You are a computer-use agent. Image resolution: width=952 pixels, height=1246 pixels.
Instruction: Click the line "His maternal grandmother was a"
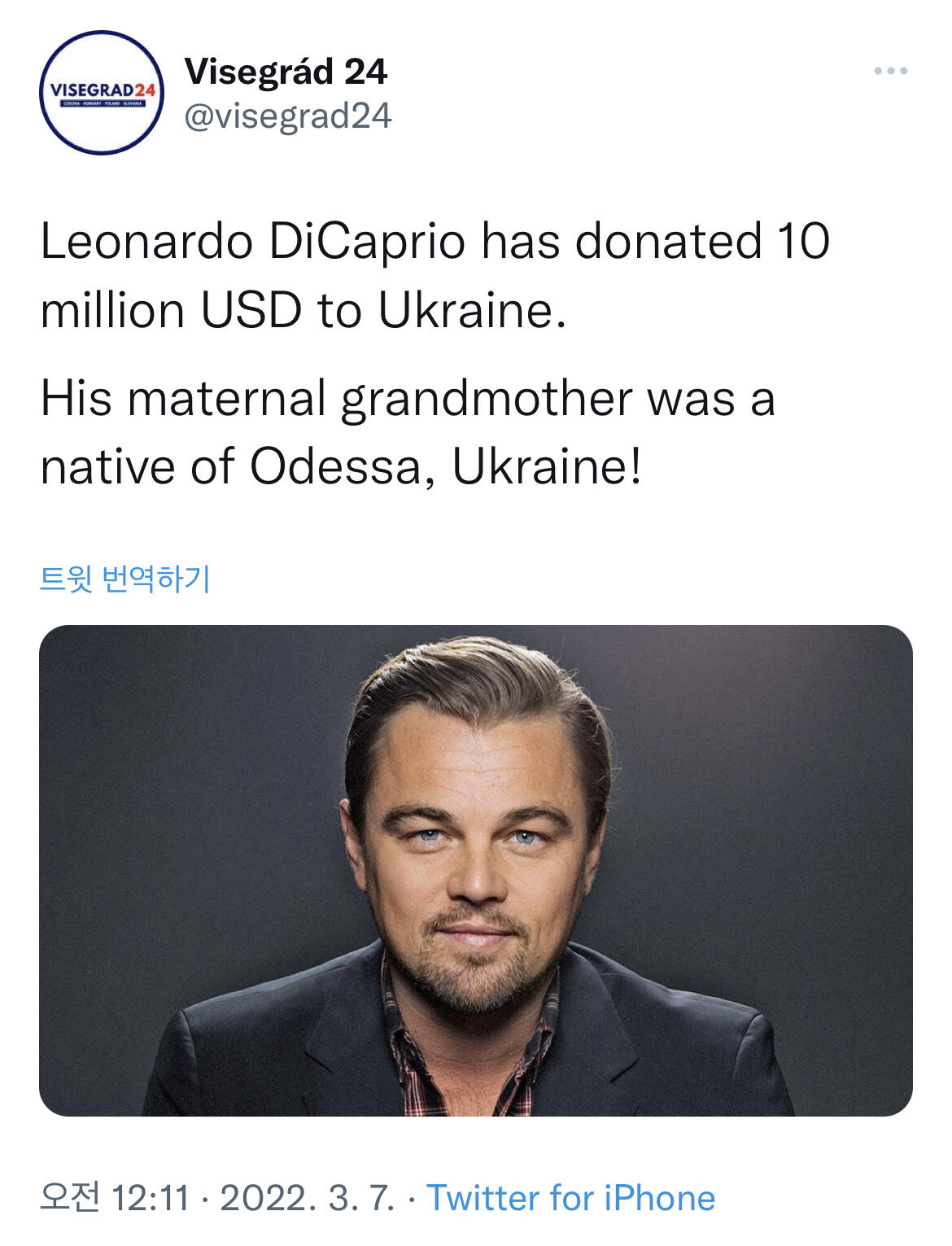[407, 399]
